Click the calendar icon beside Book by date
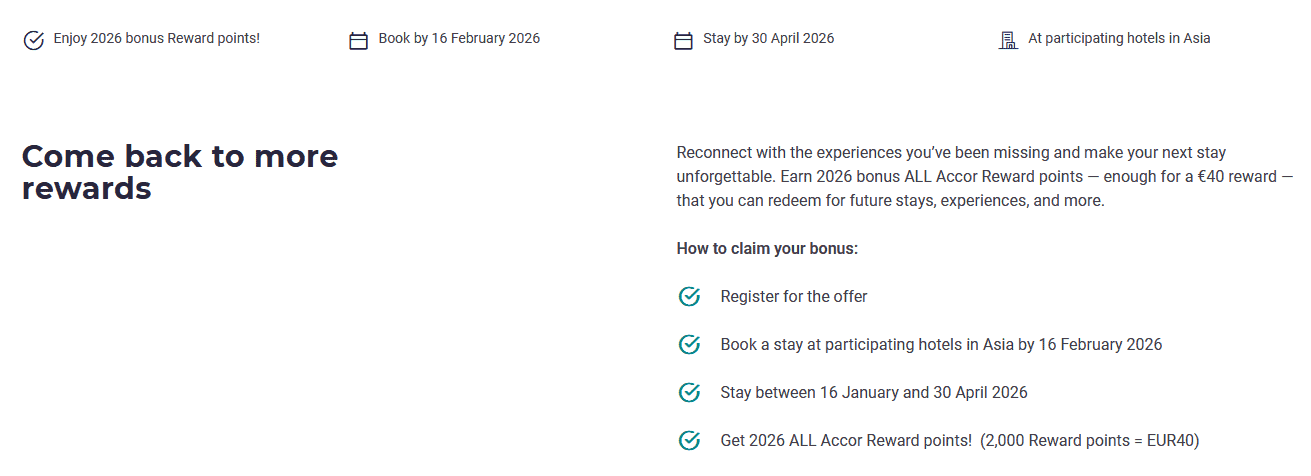Screen dimensions: 1311x476 [358, 40]
